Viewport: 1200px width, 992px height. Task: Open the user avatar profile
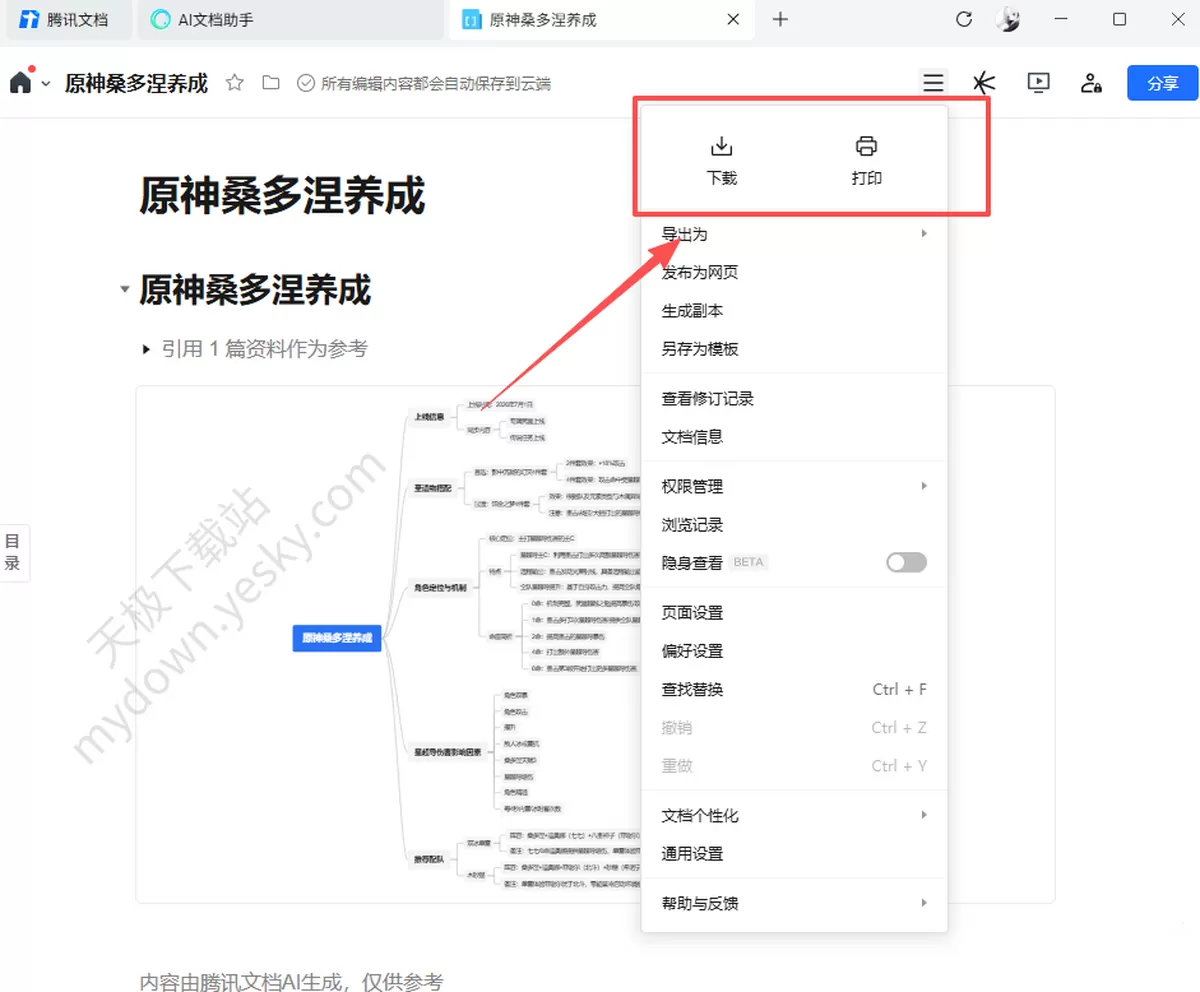pyautogui.click(x=1008, y=19)
